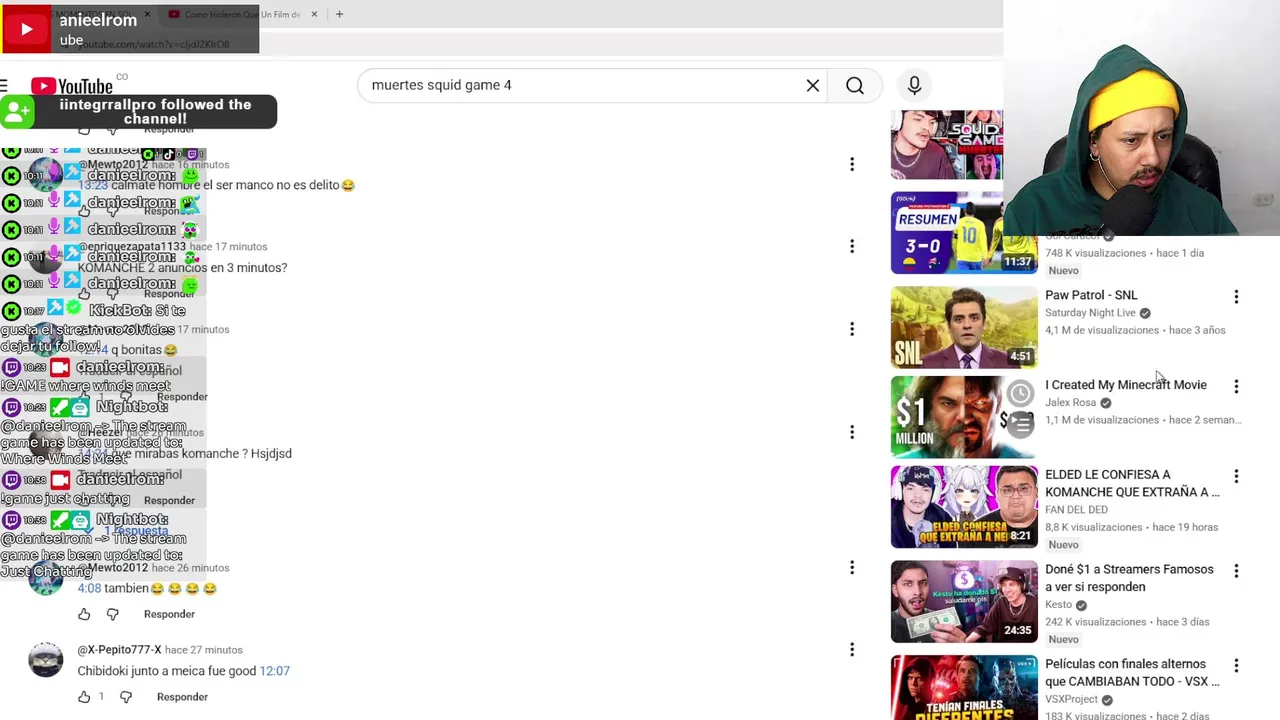Open the Squid Game thumbnail at the sidebar top

(x=946, y=145)
